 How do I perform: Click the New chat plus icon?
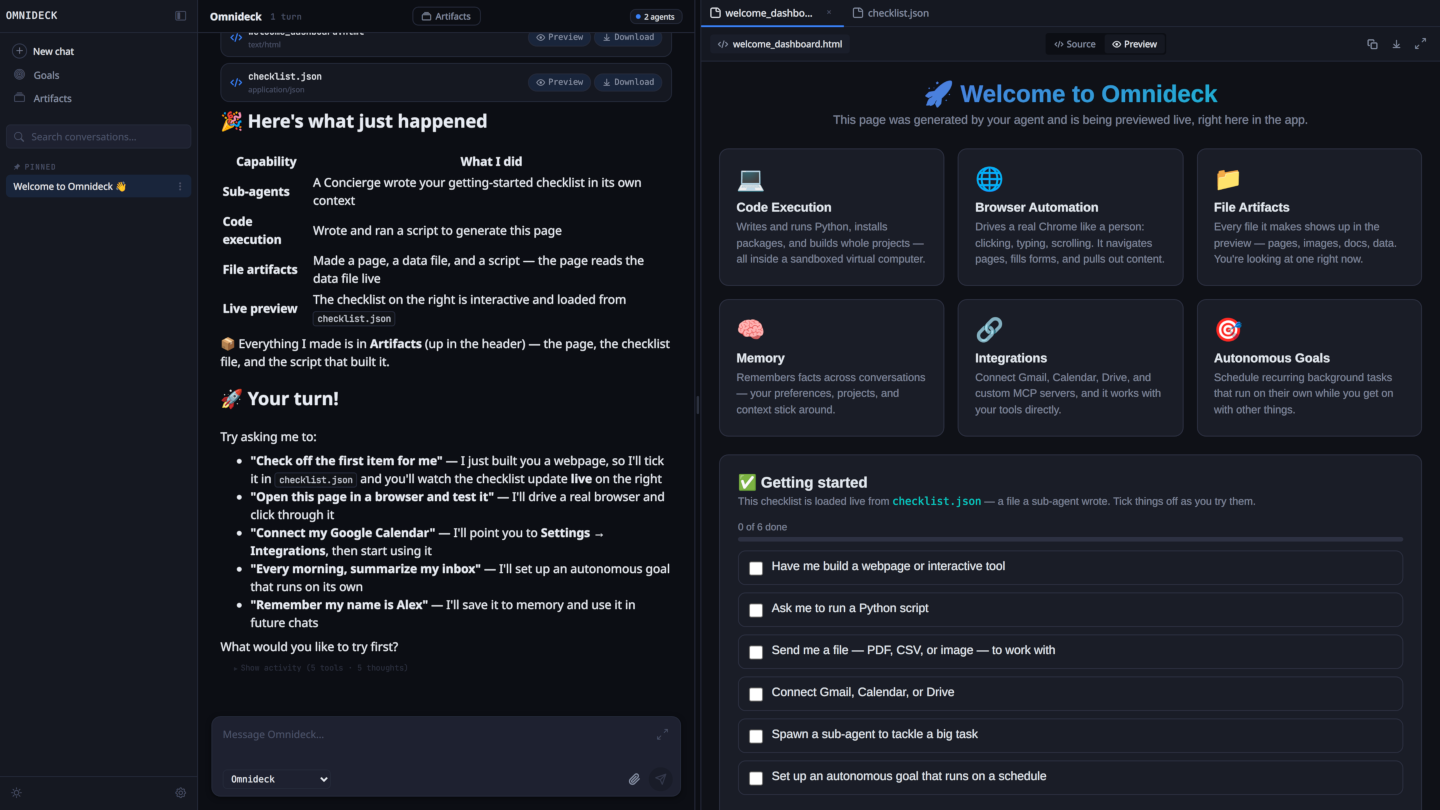coord(19,51)
